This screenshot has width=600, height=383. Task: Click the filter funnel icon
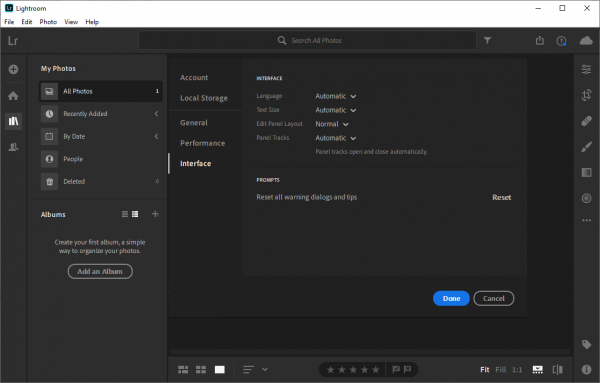tap(487, 40)
